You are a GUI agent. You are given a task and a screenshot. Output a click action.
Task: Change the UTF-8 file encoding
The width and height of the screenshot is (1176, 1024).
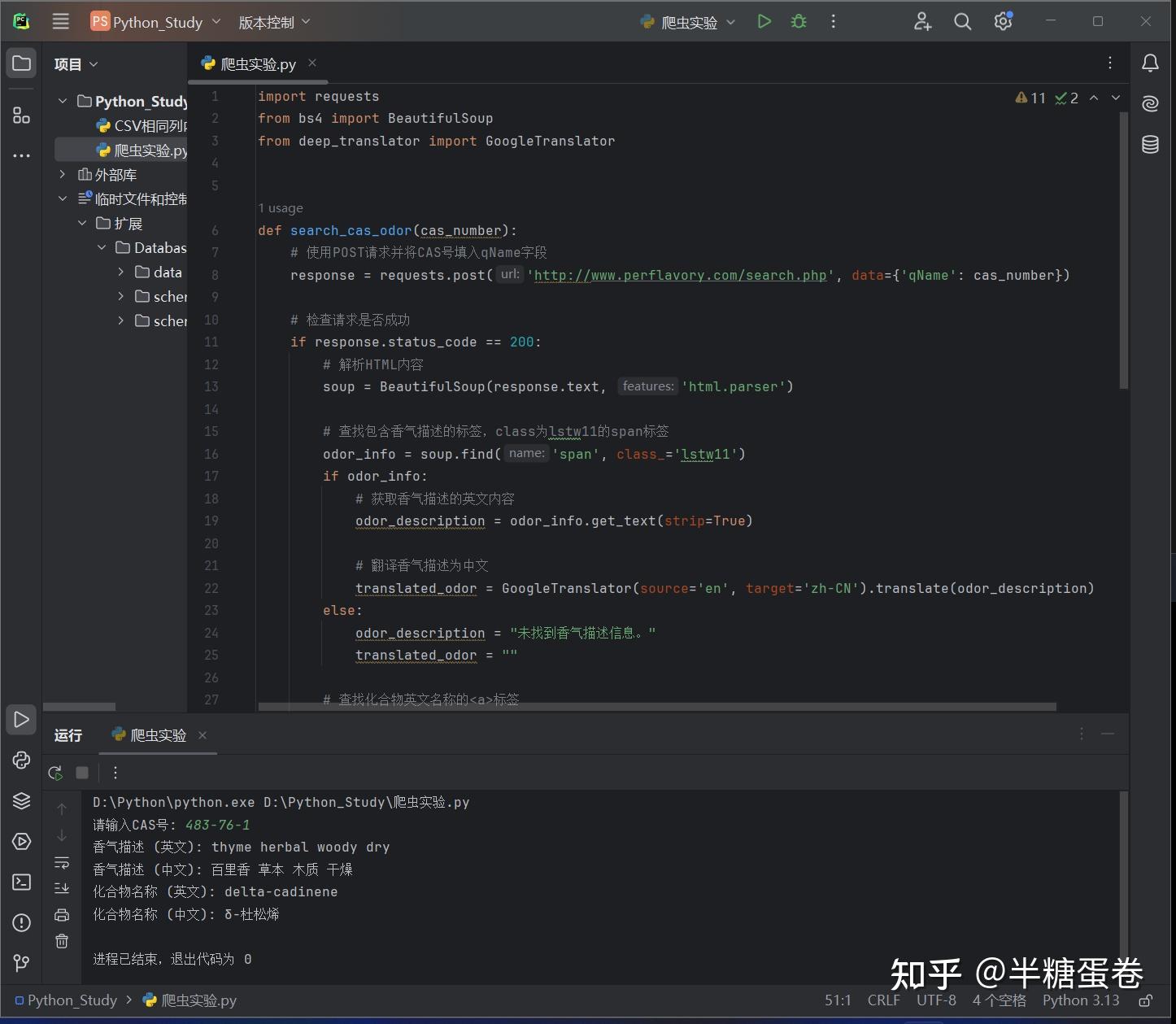click(936, 1000)
